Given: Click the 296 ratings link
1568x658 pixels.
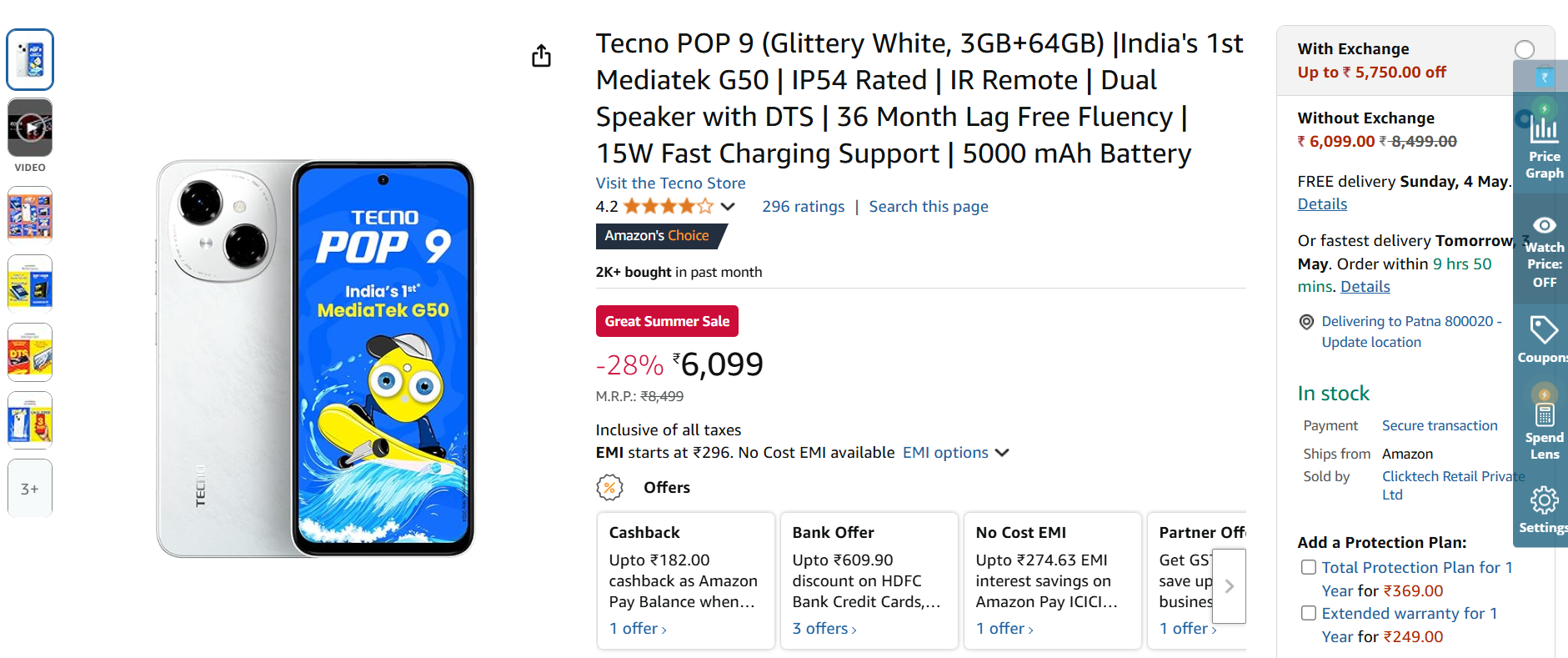Looking at the screenshot, I should click(x=803, y=207).
